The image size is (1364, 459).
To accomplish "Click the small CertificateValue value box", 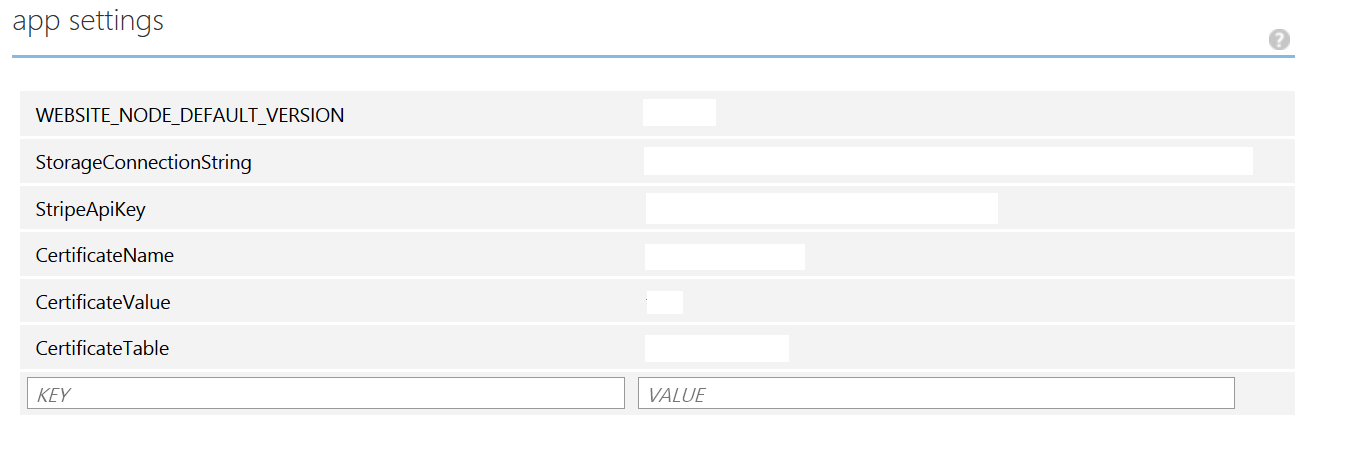I will pos(665,302).
